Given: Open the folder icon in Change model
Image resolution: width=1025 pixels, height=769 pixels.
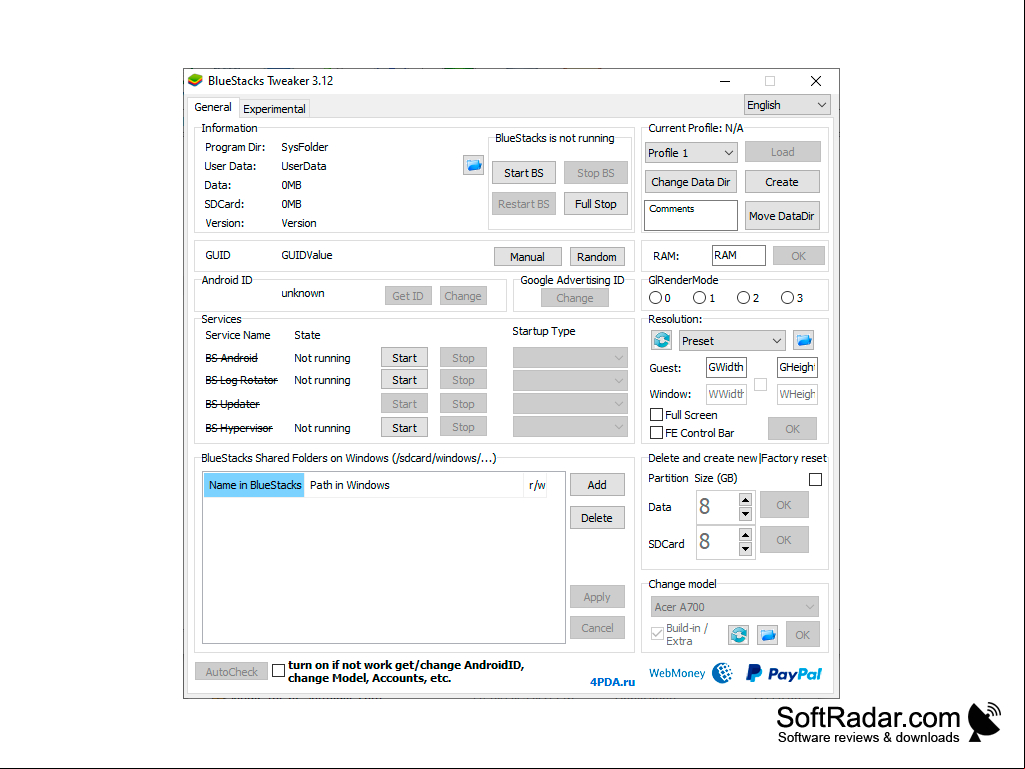Looking at the screenshot, I should 767,634.
